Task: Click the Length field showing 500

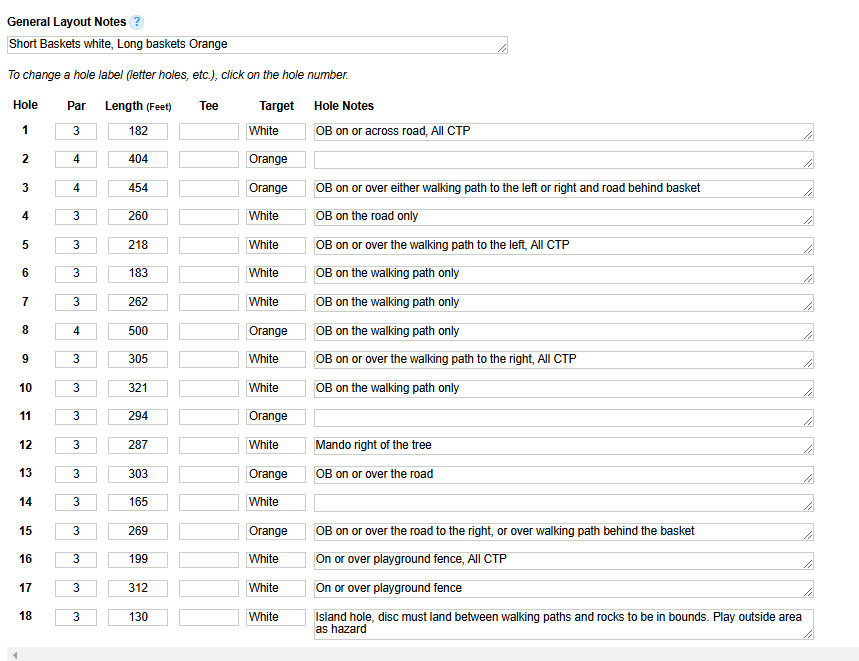Action: tap(138, 331)
